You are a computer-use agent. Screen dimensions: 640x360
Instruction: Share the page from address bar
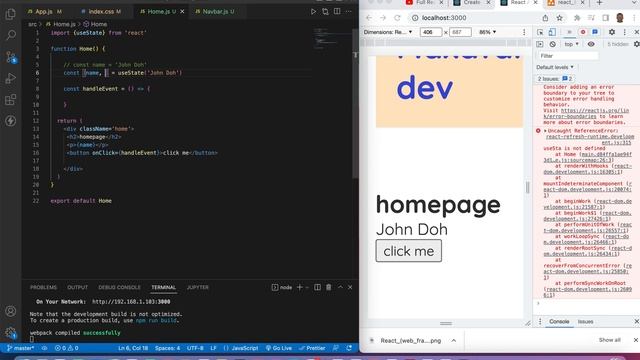[545, 18]
